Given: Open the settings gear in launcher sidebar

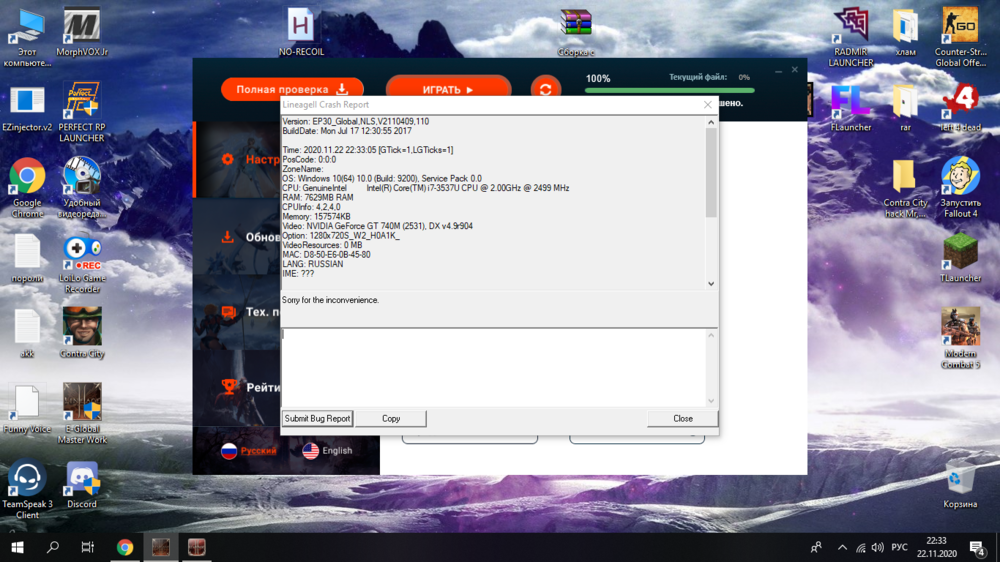Looking at the screenshot, I should point(228,159).
